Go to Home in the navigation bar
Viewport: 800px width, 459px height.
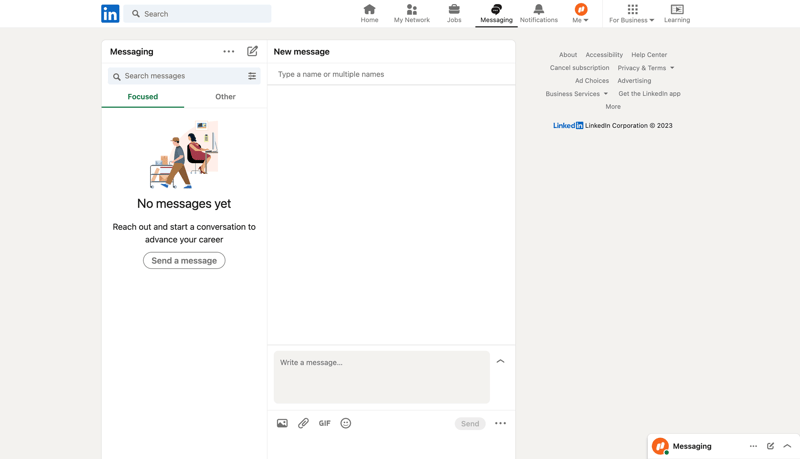[369, 14]
